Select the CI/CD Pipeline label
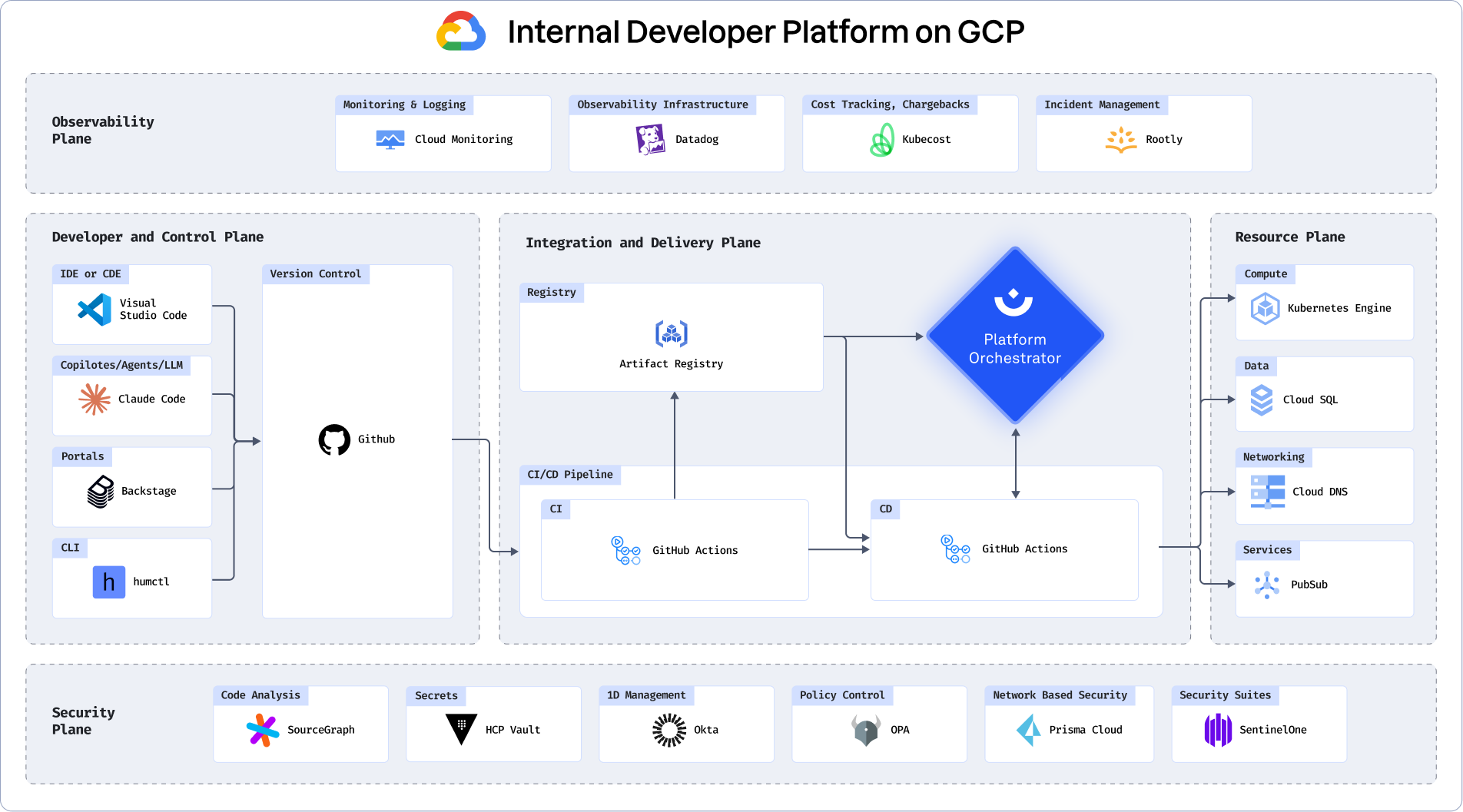This screenshot has width=1463, height=812. (570, 475)
